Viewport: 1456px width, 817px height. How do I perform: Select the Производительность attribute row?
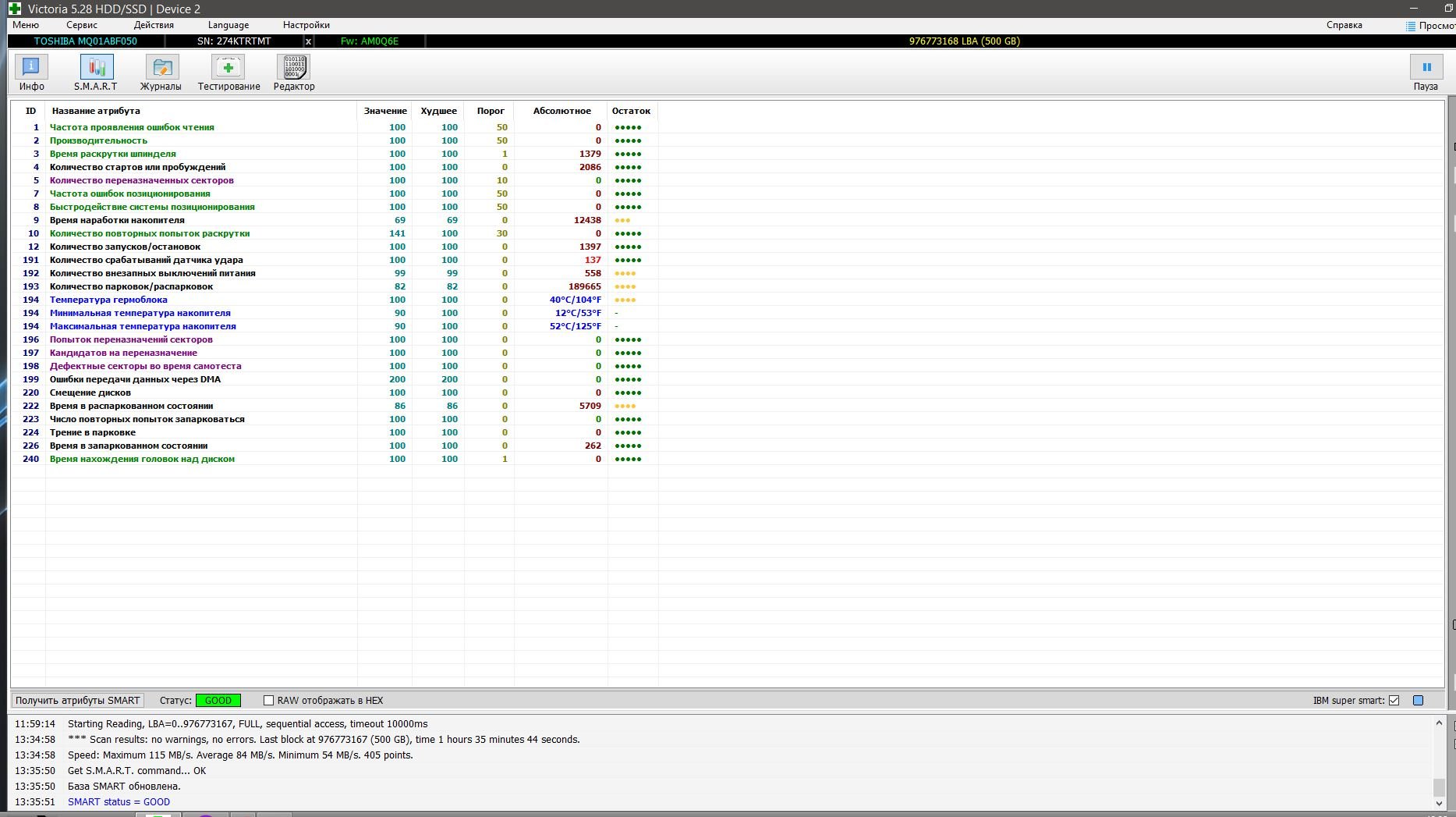click(335, 140)
